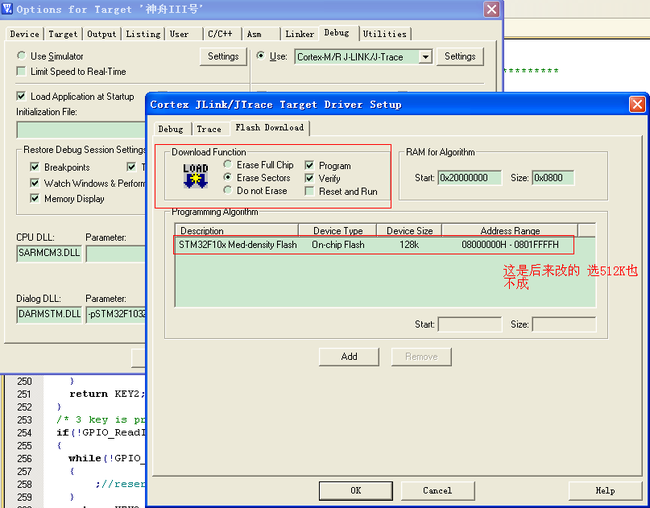Toggle the Program checkbox
The height and width of the screenshot is (508, 650).
pos(309,165)
